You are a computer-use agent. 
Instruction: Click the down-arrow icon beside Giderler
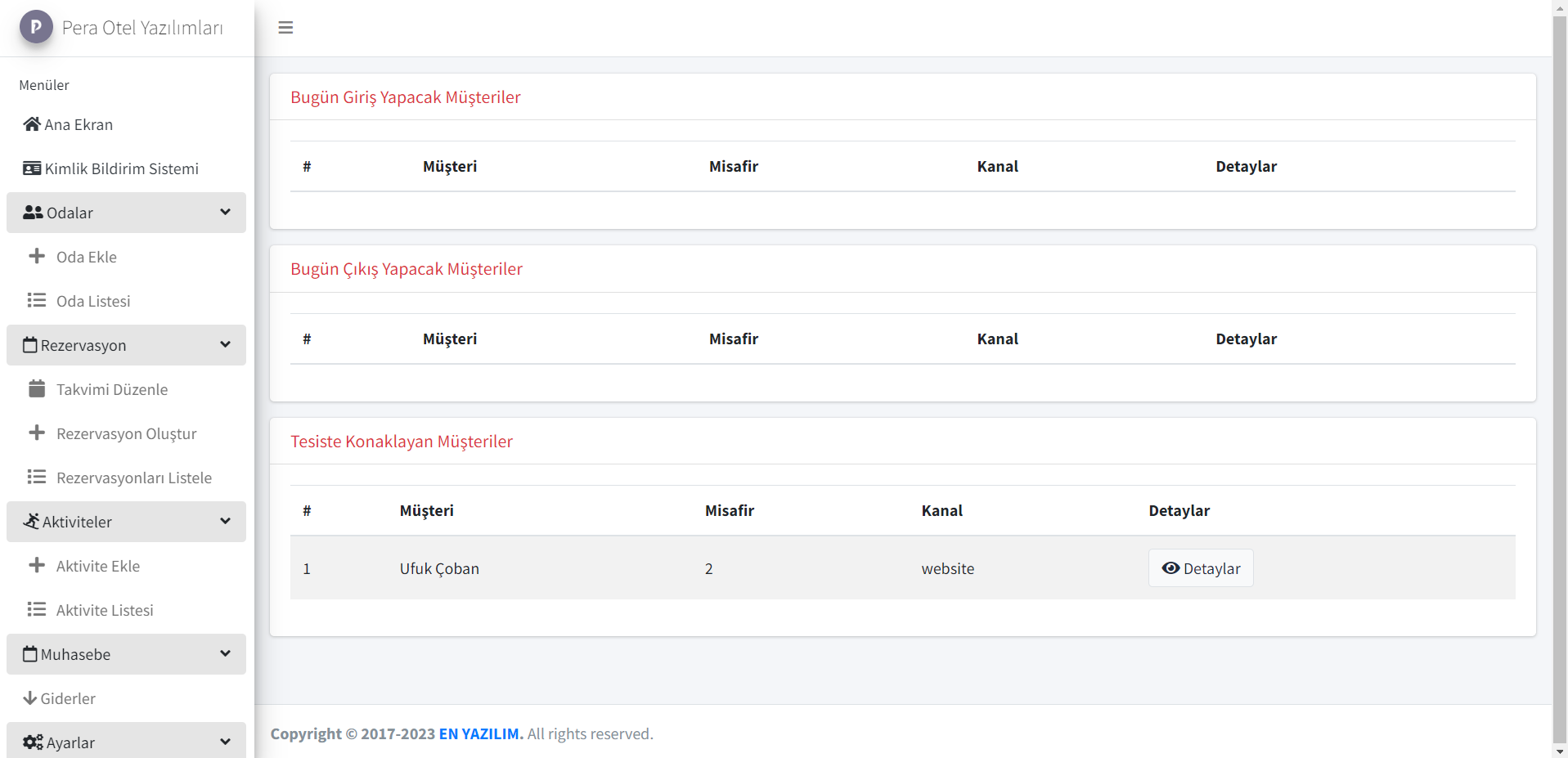[x=30, y=698]
